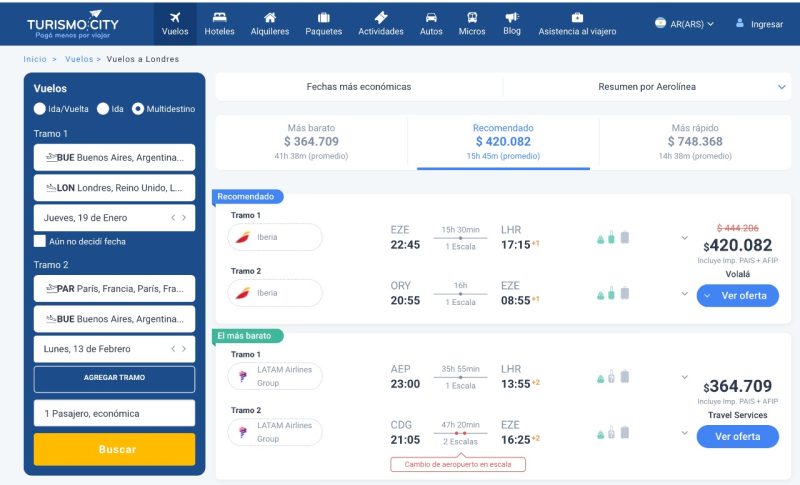Switch to the Más rápido tab
The height and width of the screenshot is (485, 800).
tap(695, 142)
